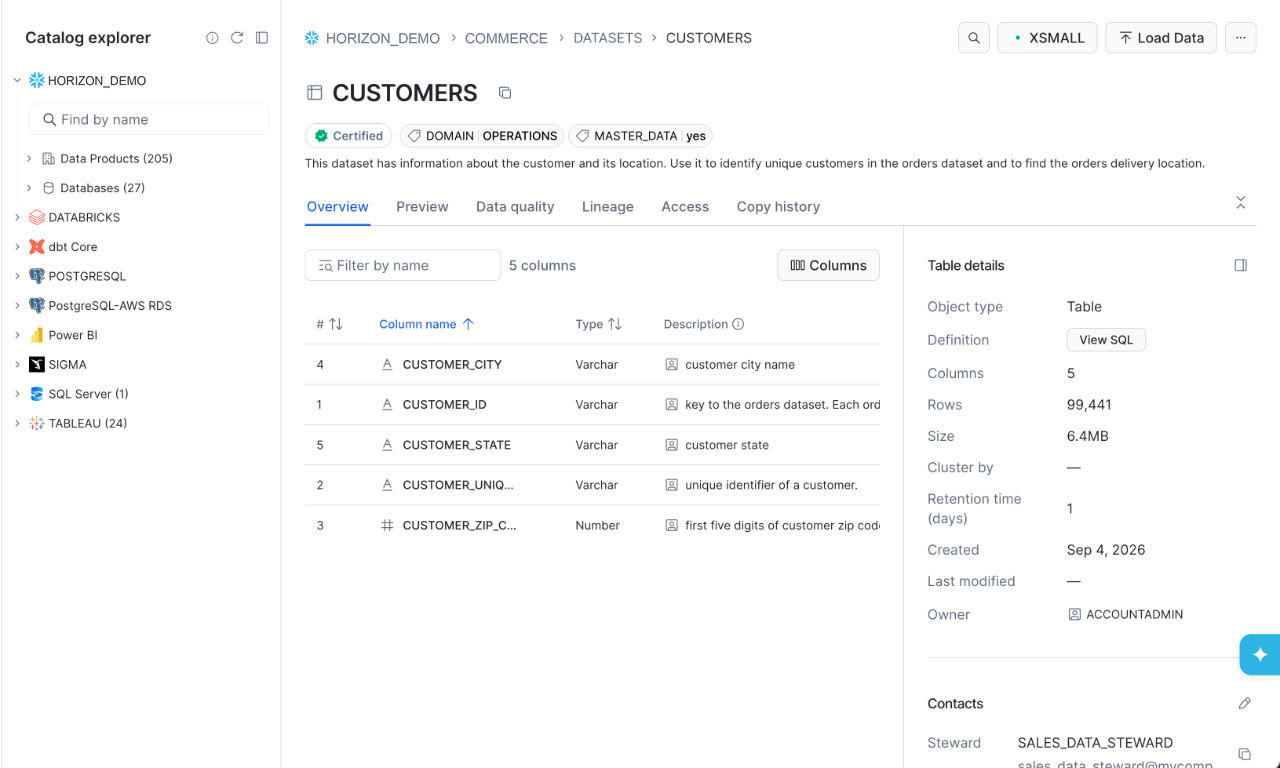
Task: Click the PostgreSQL-AWS RDS elephant icon
Action: (x=37, y=306)
